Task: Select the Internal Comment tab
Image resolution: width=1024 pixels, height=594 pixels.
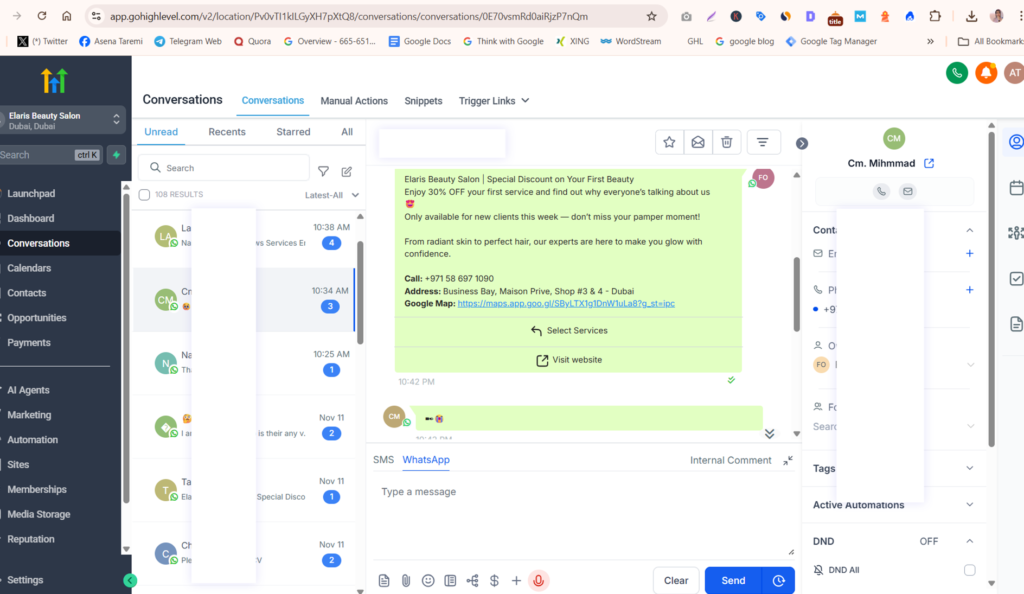Action: click(x=730, y=460)
